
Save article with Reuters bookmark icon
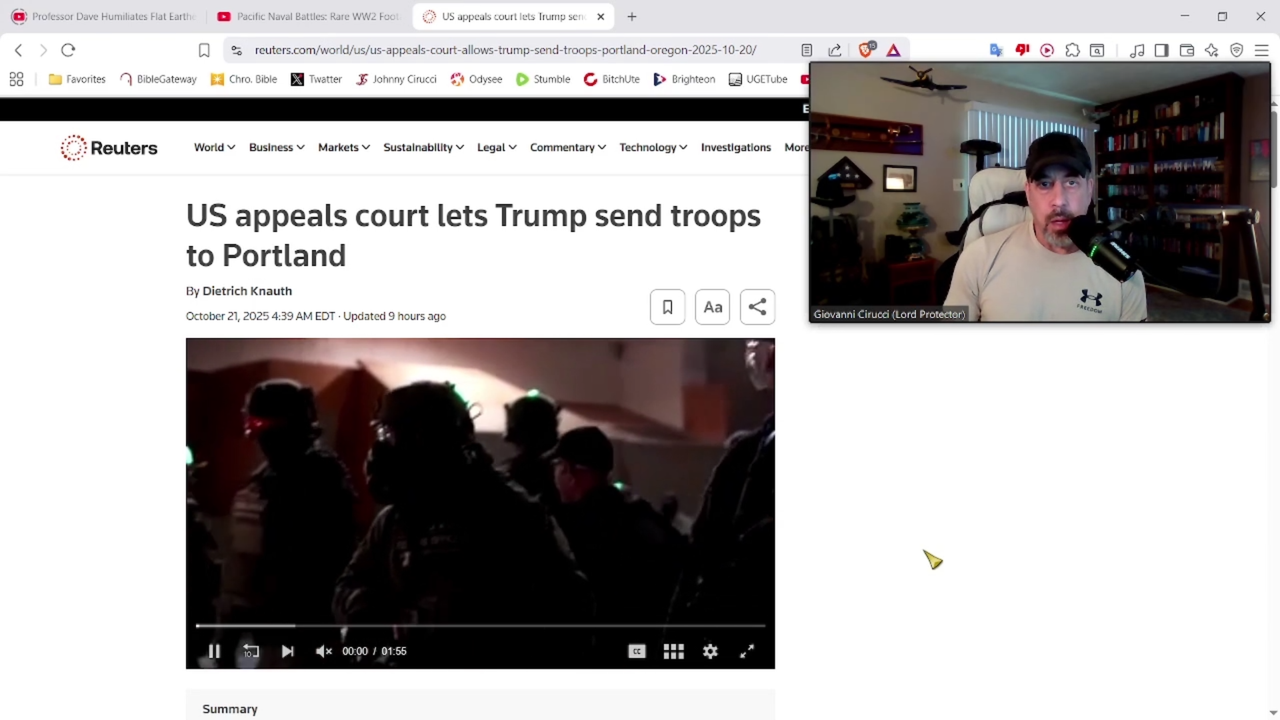(667, 307)
